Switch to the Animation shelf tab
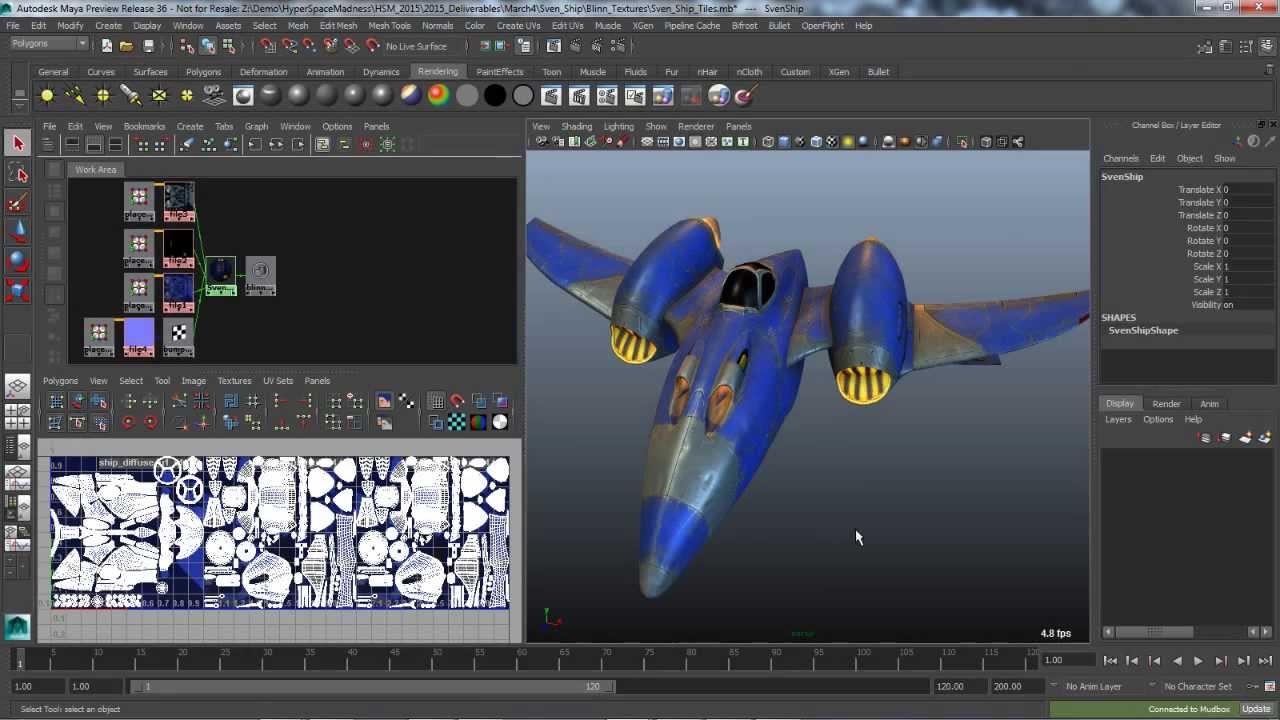The image size is (1280, 720). point(325,72)
